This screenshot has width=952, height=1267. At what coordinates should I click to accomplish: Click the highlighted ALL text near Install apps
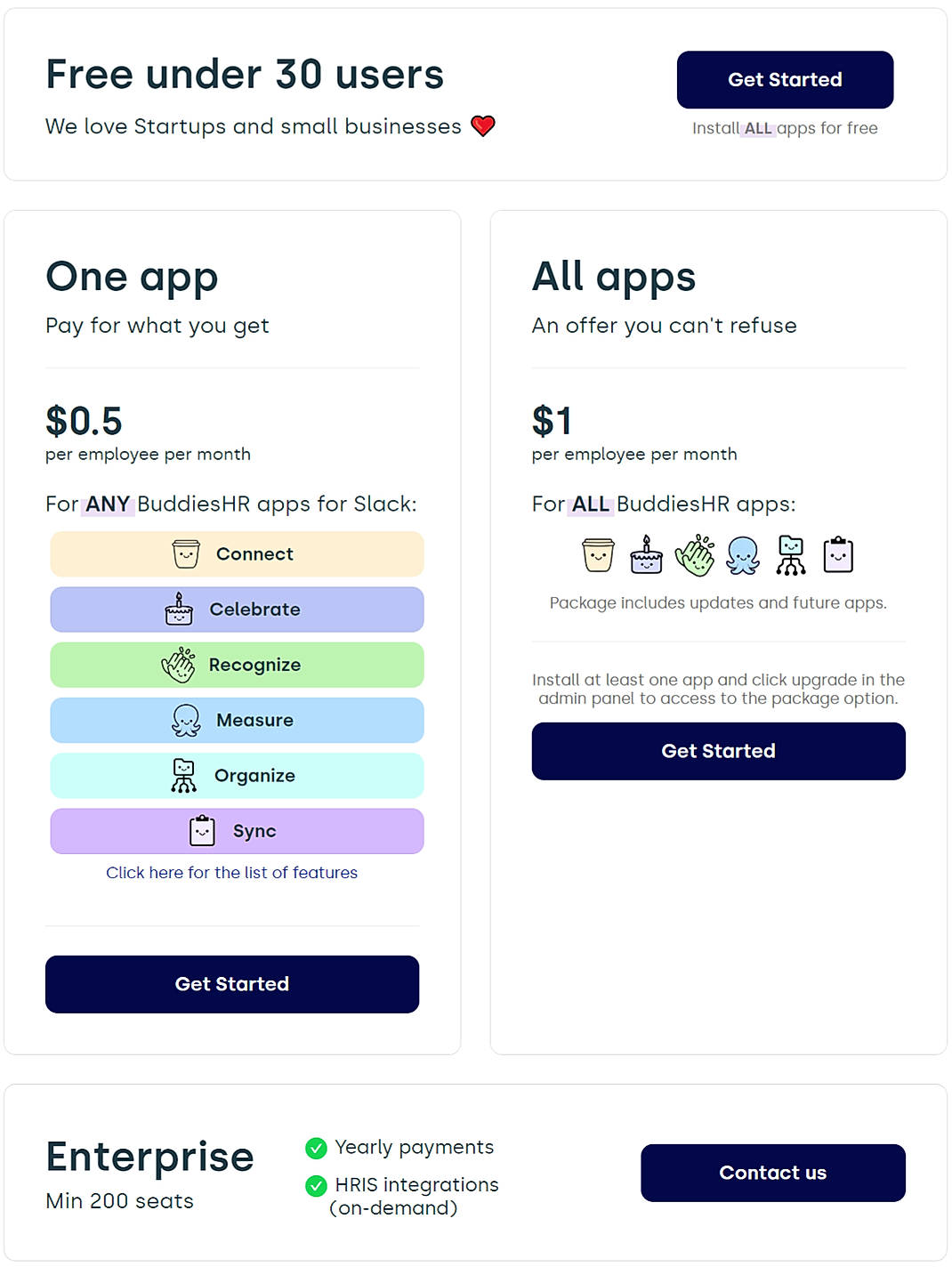click(x=757, y=128)
